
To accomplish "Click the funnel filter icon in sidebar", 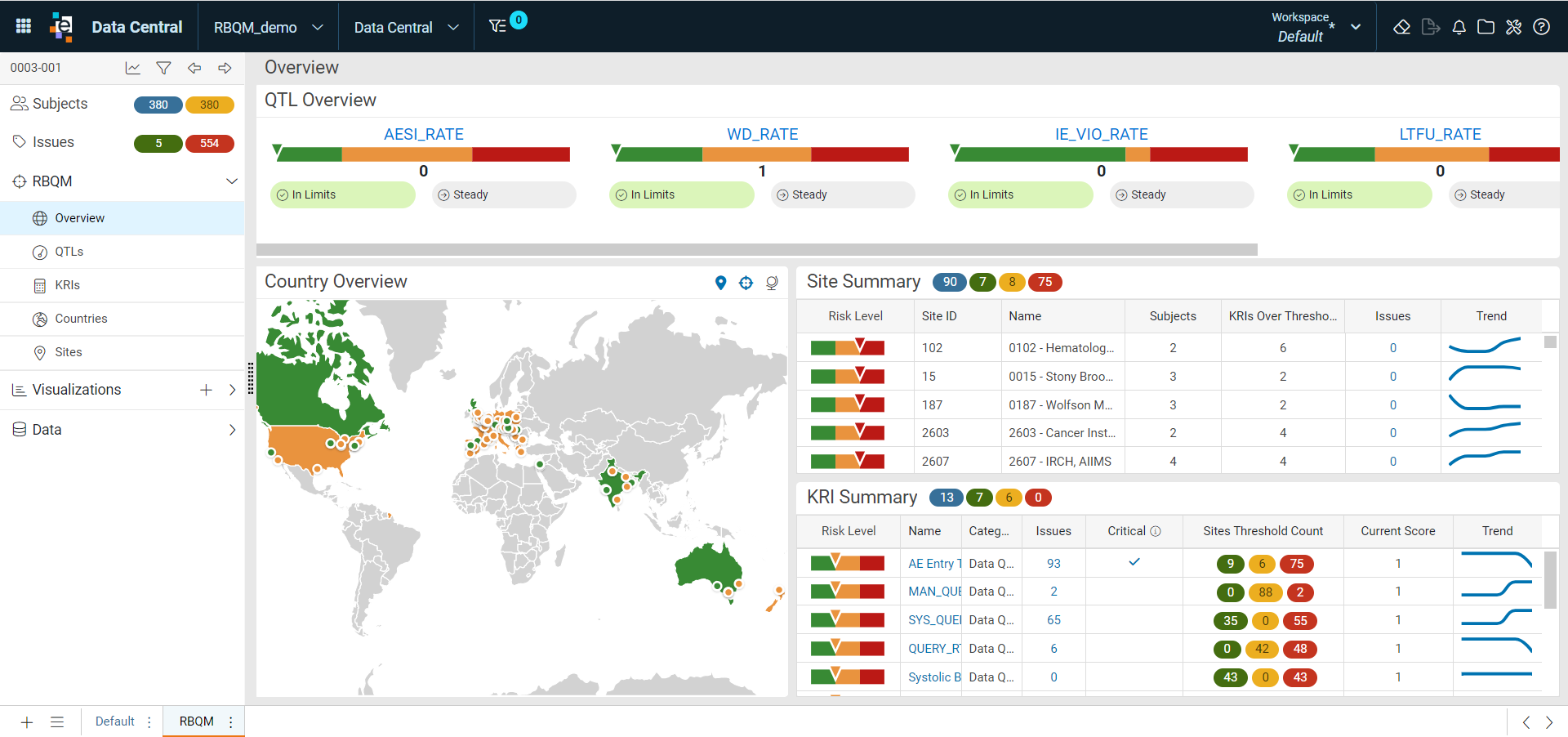I will pyautogui.click(x=163, y=68).
